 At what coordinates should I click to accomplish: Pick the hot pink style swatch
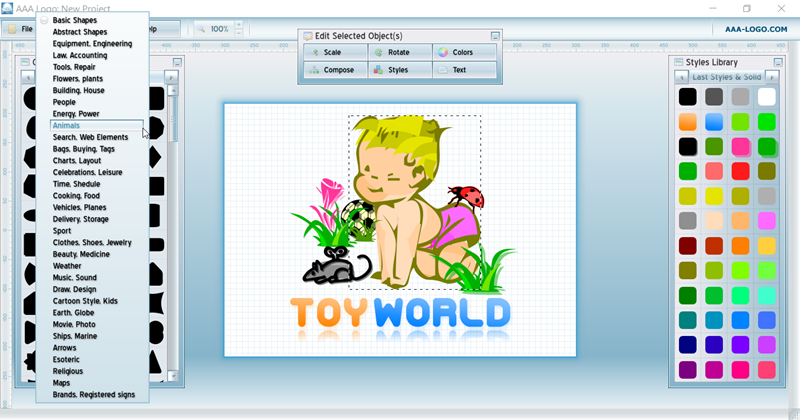click(740, 146)
